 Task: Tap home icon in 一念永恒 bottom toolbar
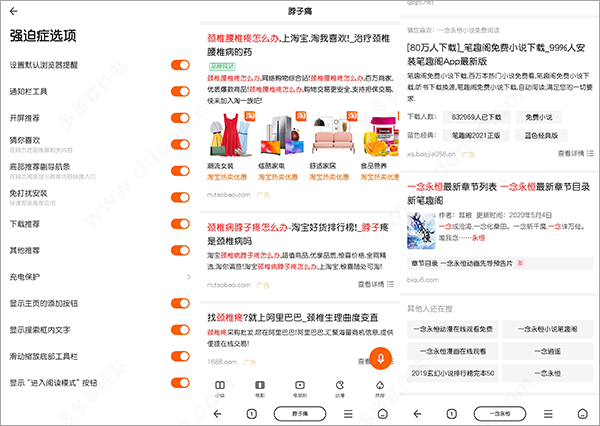[x=582, y=414]
